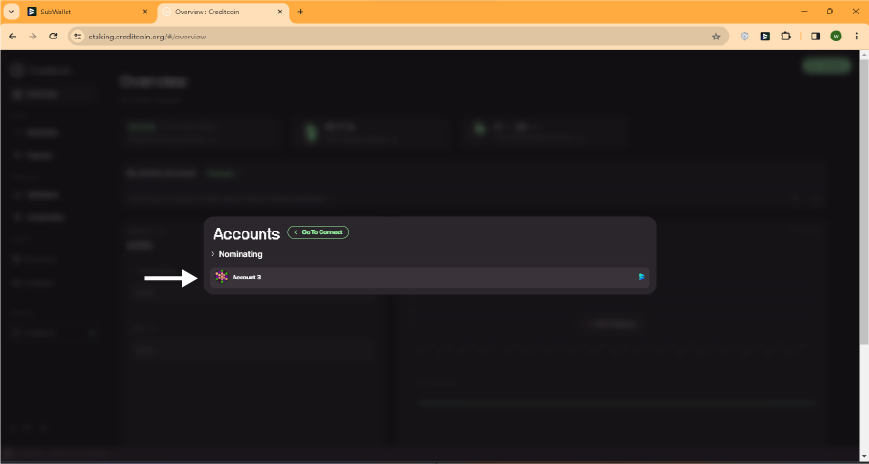Go back to the previous page

13,36
